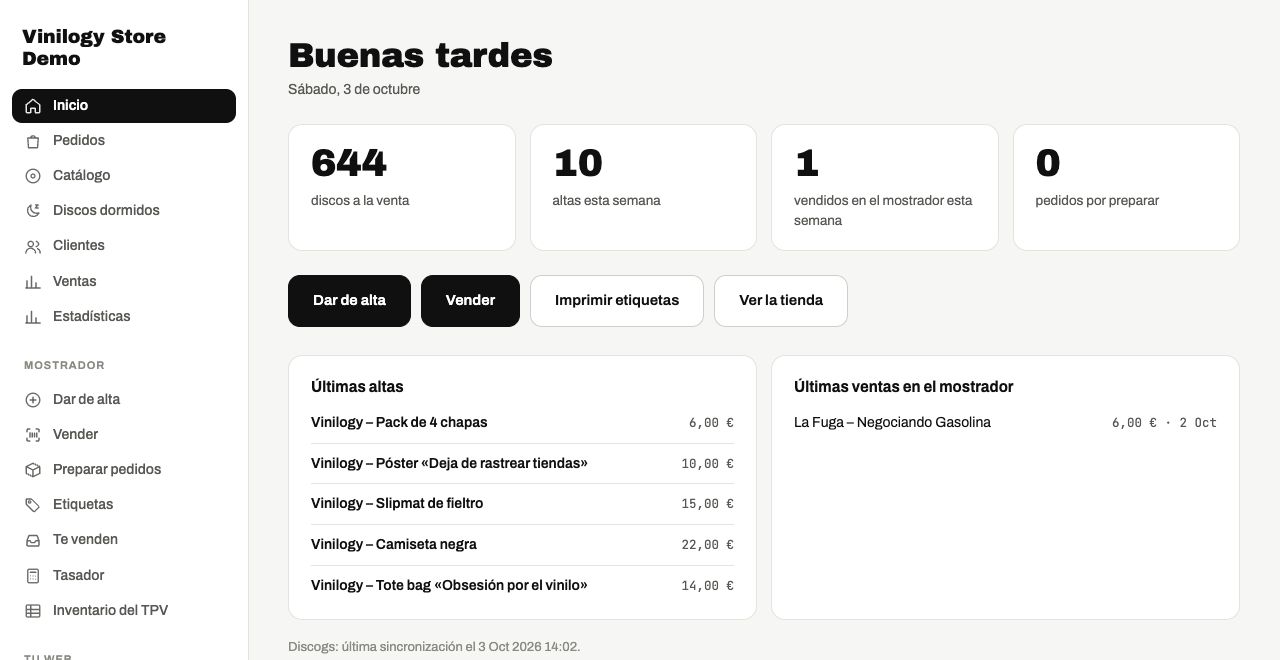Click the calculator icon beside Tasador
This screenshot has height=660, width=1280.
pos(33,576)
